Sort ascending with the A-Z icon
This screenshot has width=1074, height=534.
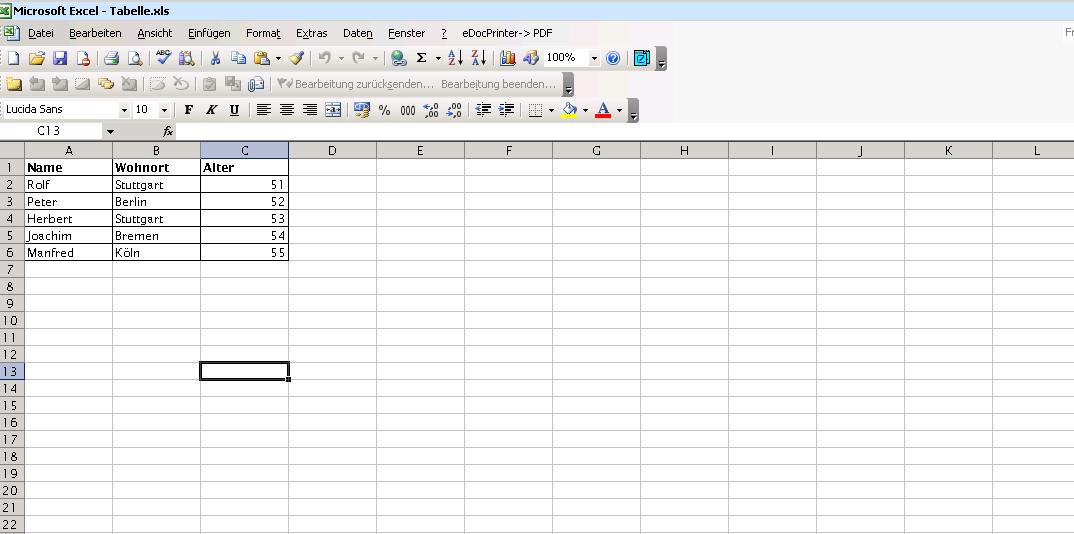455,59
